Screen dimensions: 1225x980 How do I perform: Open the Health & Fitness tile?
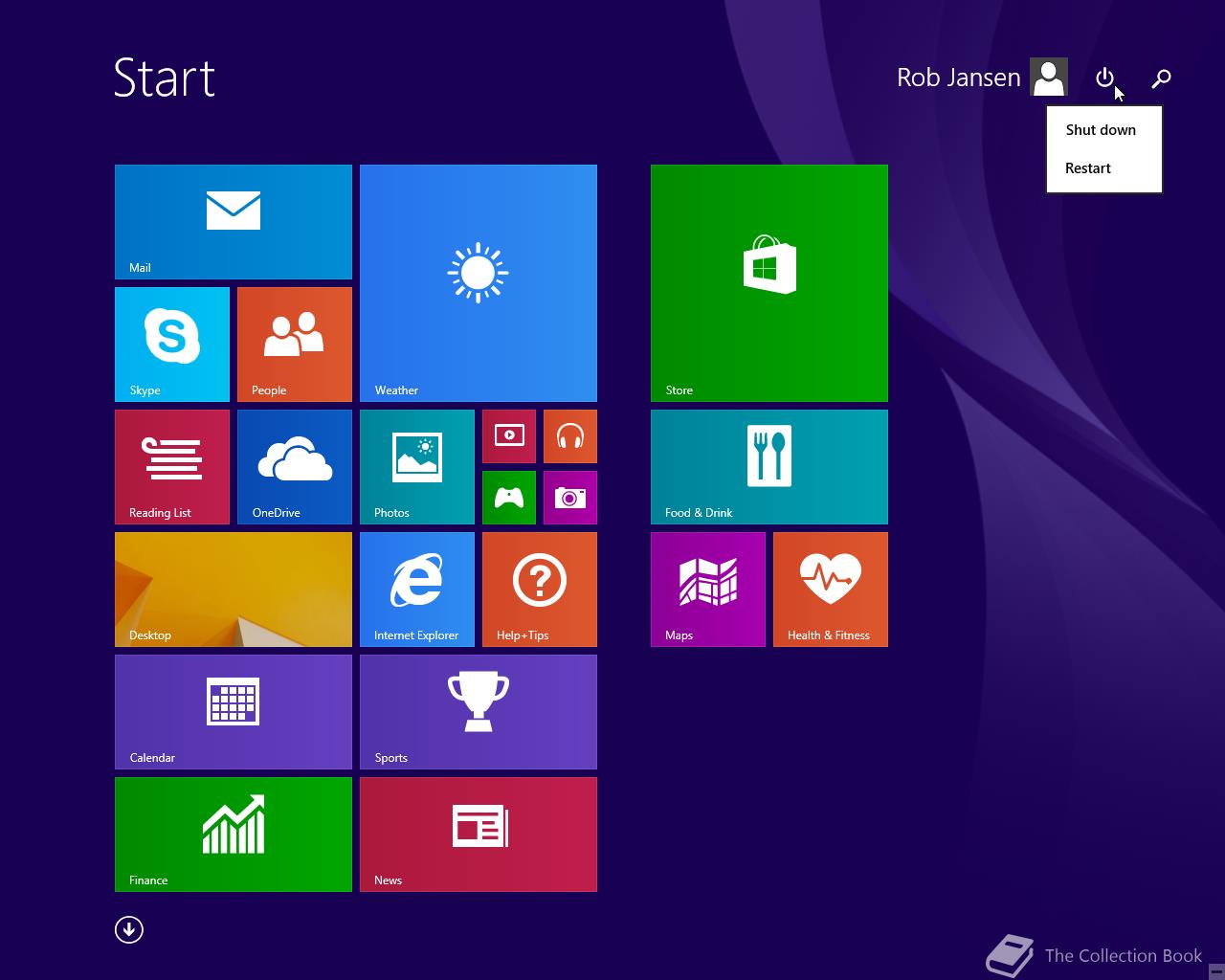click(831, 590)
